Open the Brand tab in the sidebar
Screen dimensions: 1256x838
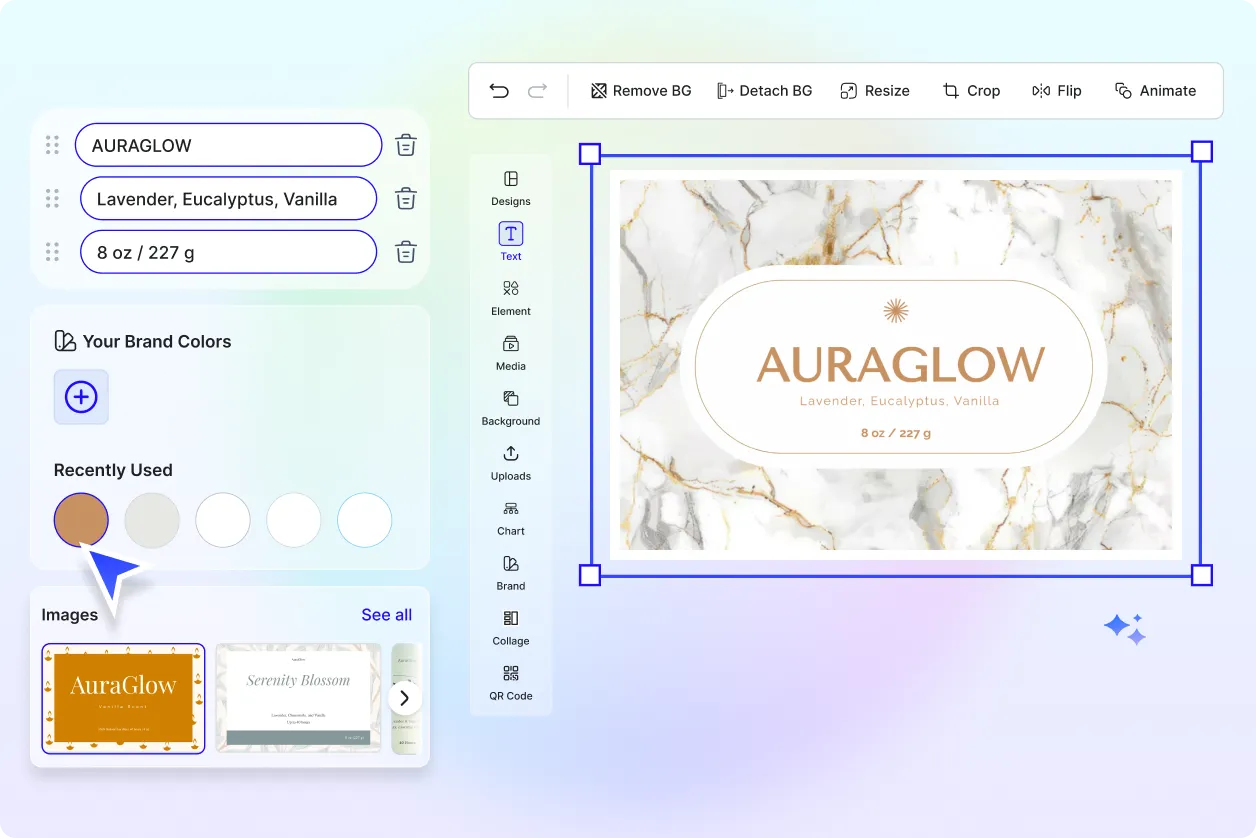(x=510, y=573)
